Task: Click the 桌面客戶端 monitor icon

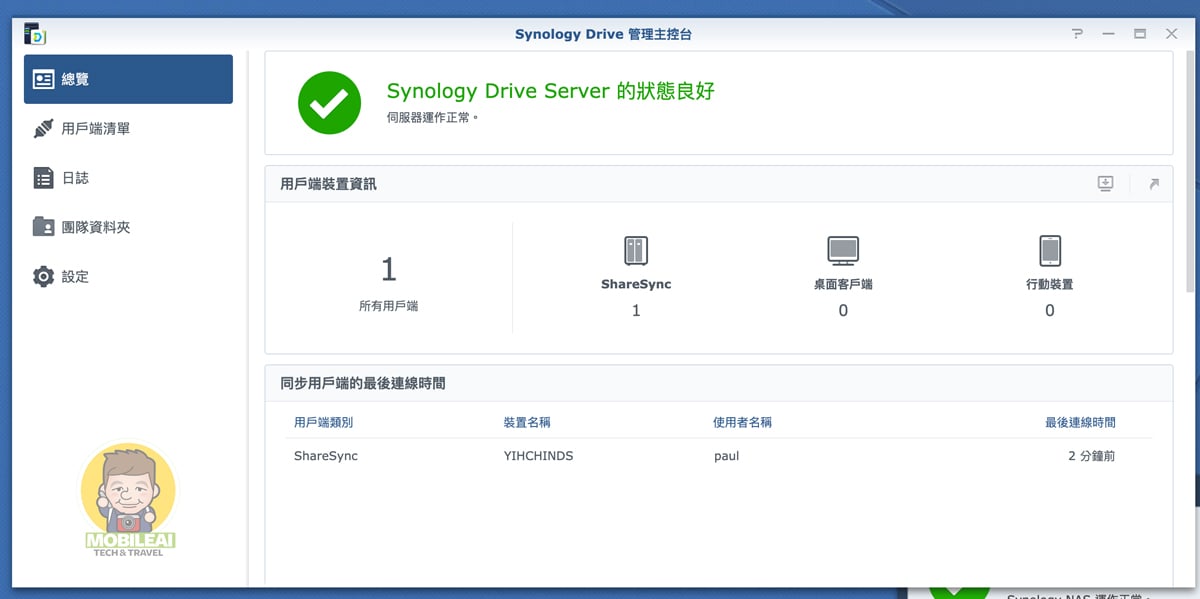Action: (843, 250)
